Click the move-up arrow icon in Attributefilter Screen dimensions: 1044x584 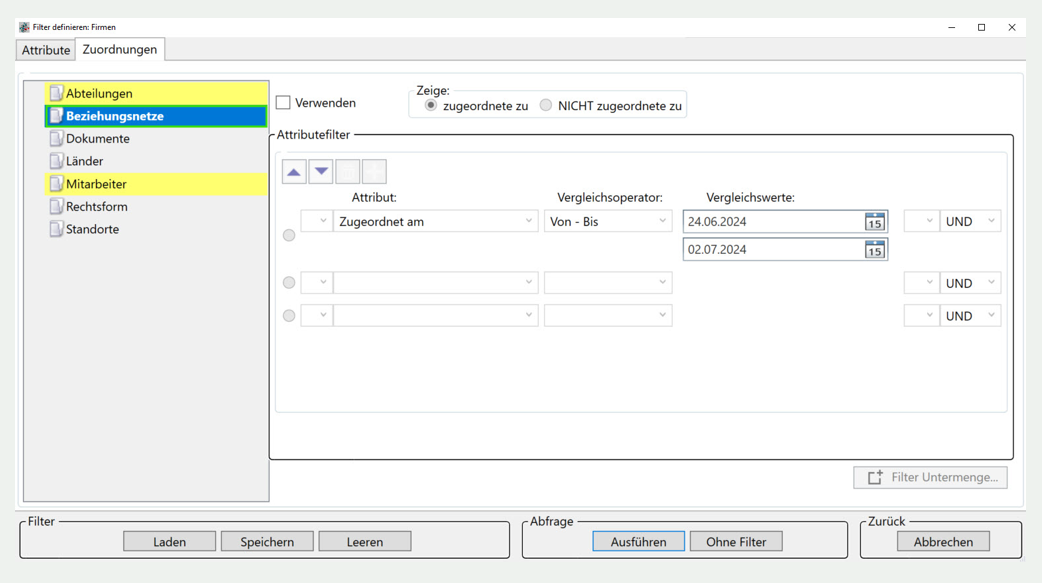coord(294,172)
